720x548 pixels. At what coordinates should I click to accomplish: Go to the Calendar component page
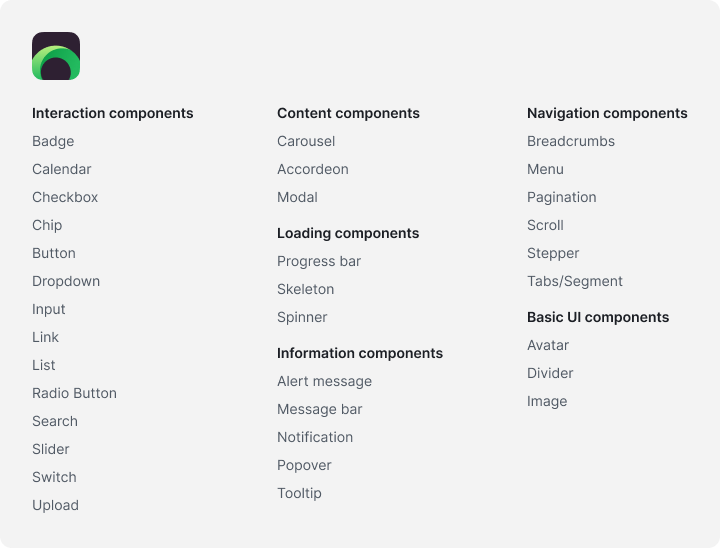click(62, 169)
